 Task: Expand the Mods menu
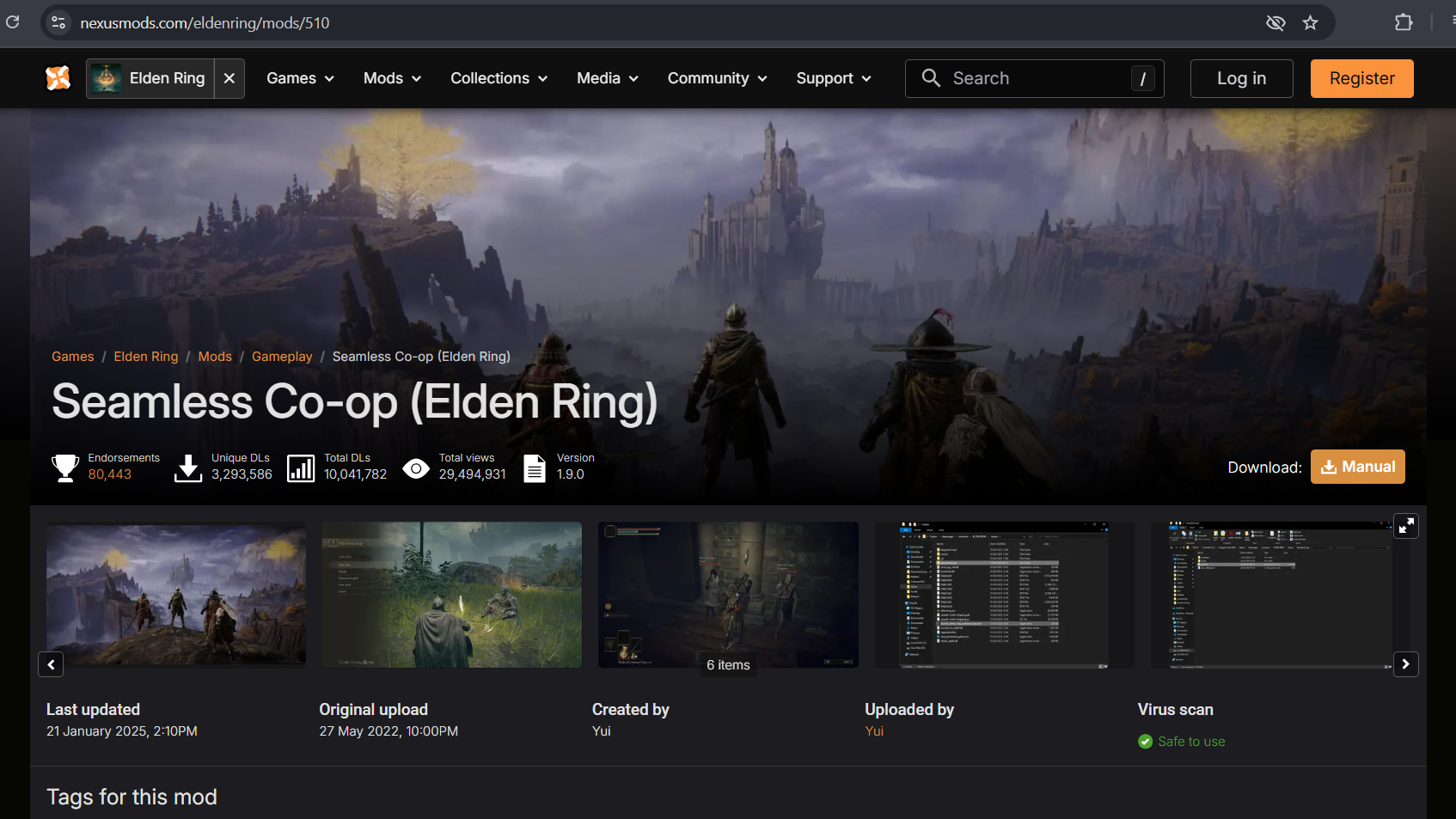[392, 78]
